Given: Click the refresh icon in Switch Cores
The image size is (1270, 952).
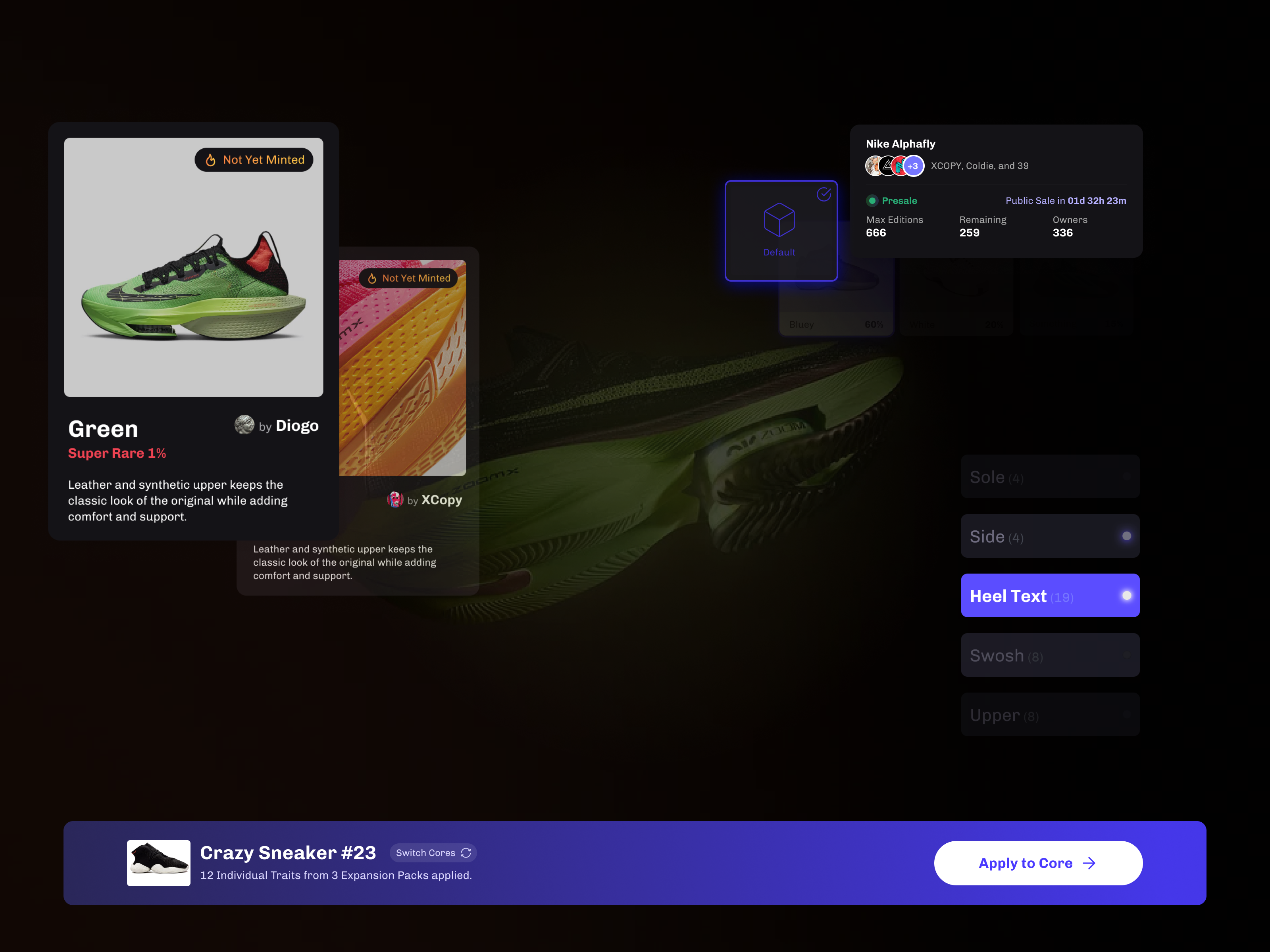Looking at the screenshot, I should [466, 853].
